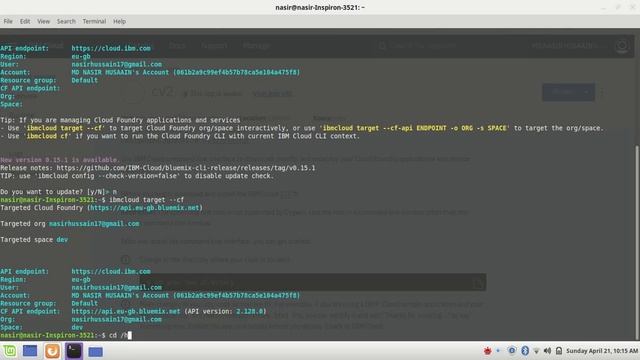Screen dimensions: 640x360
Task: Click the last blue taskbar window button
Action: tap(96, 351)
